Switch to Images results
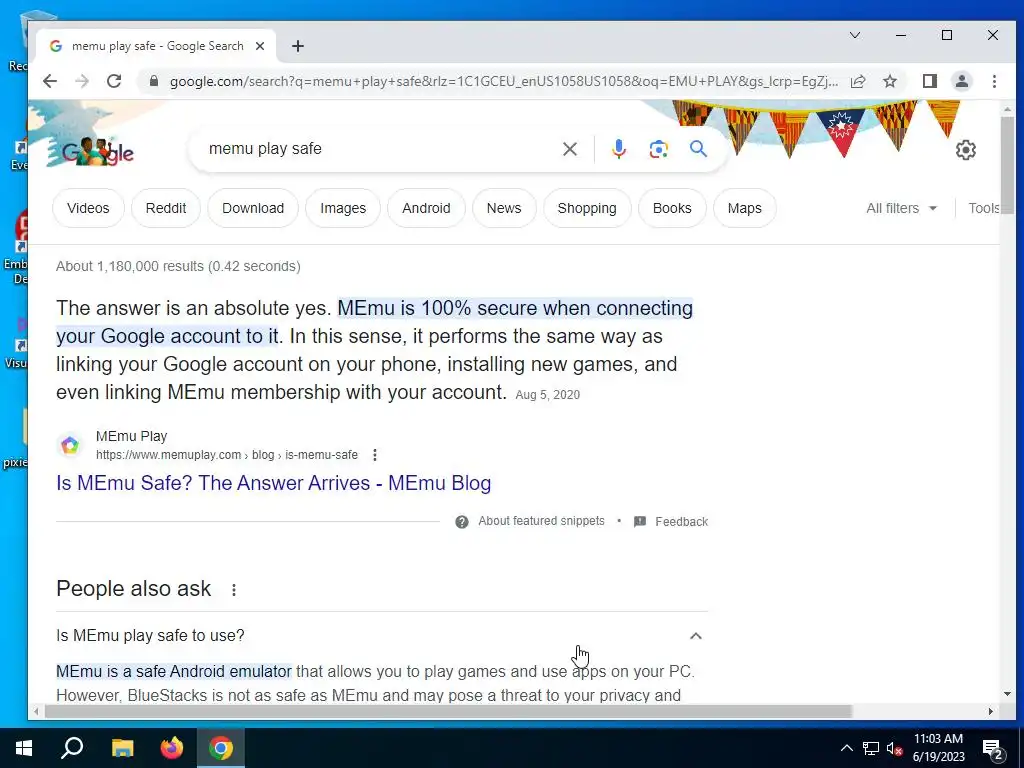This screenshot has width=1024, height=768. click(x=343, y=208)
